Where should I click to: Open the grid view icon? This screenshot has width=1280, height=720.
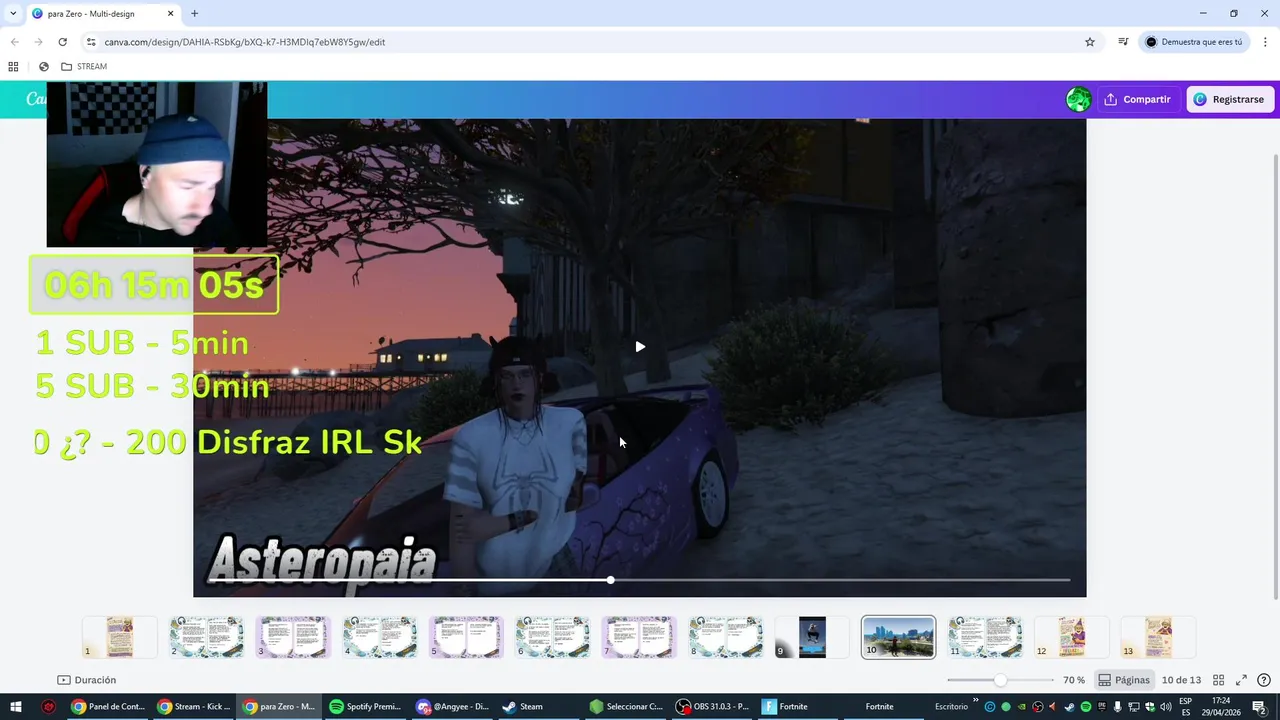tap(1218, 680)
